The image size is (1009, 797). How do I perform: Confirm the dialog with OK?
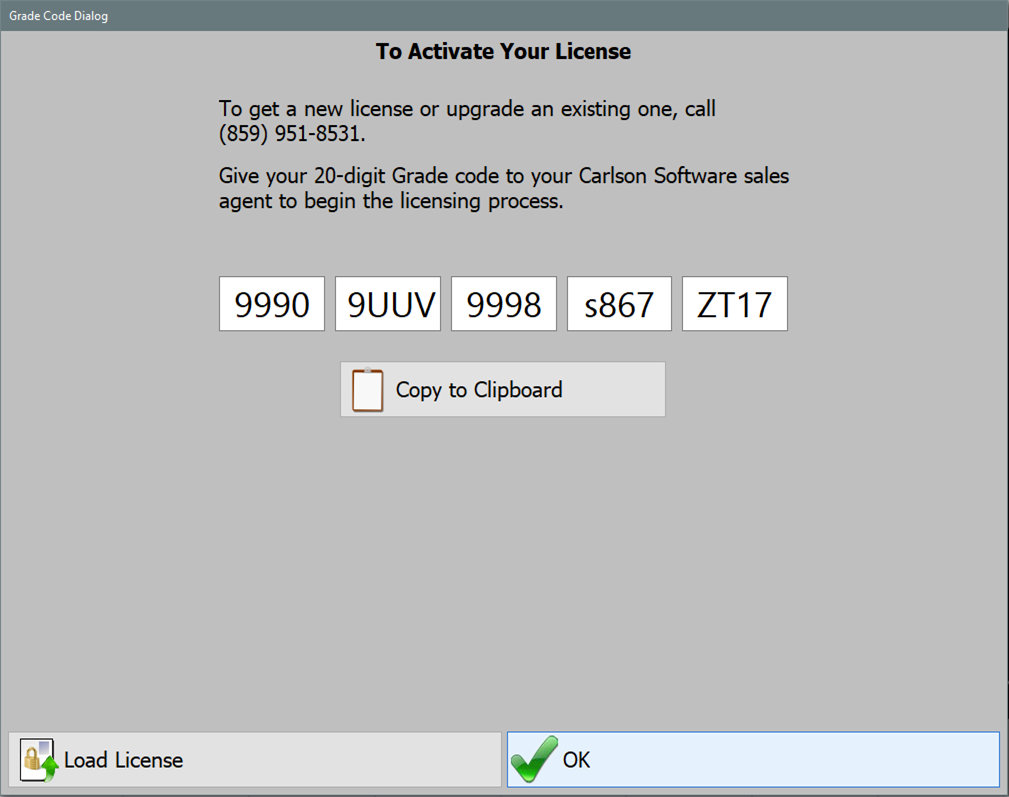tap(753, 759)
